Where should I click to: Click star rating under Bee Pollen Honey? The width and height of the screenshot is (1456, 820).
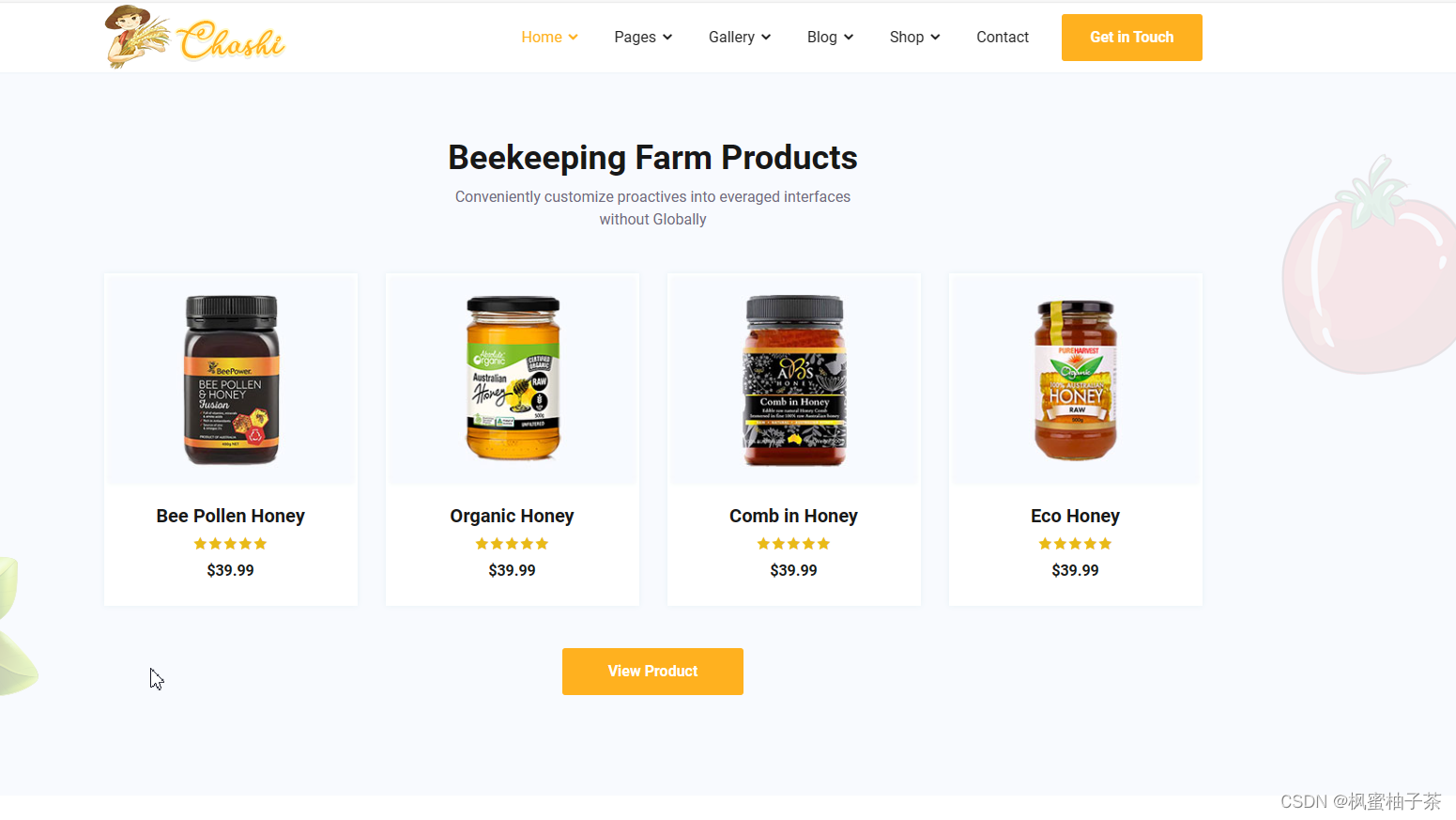point(231,544)
